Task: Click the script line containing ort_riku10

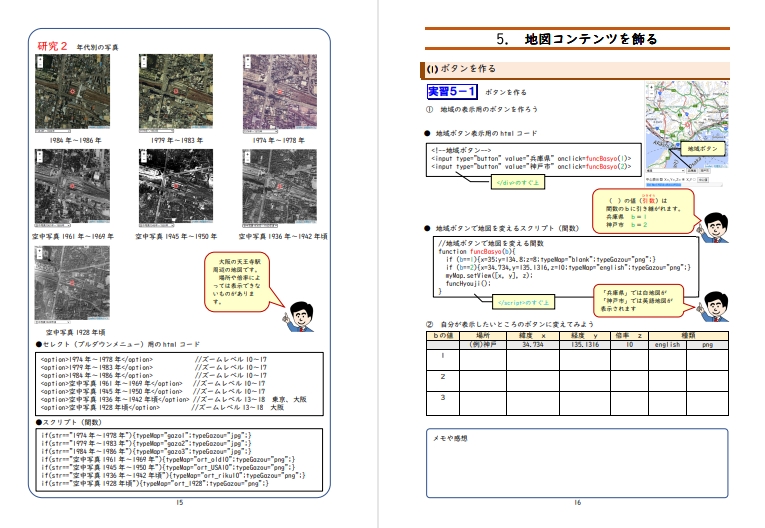Action: (173, 475)
